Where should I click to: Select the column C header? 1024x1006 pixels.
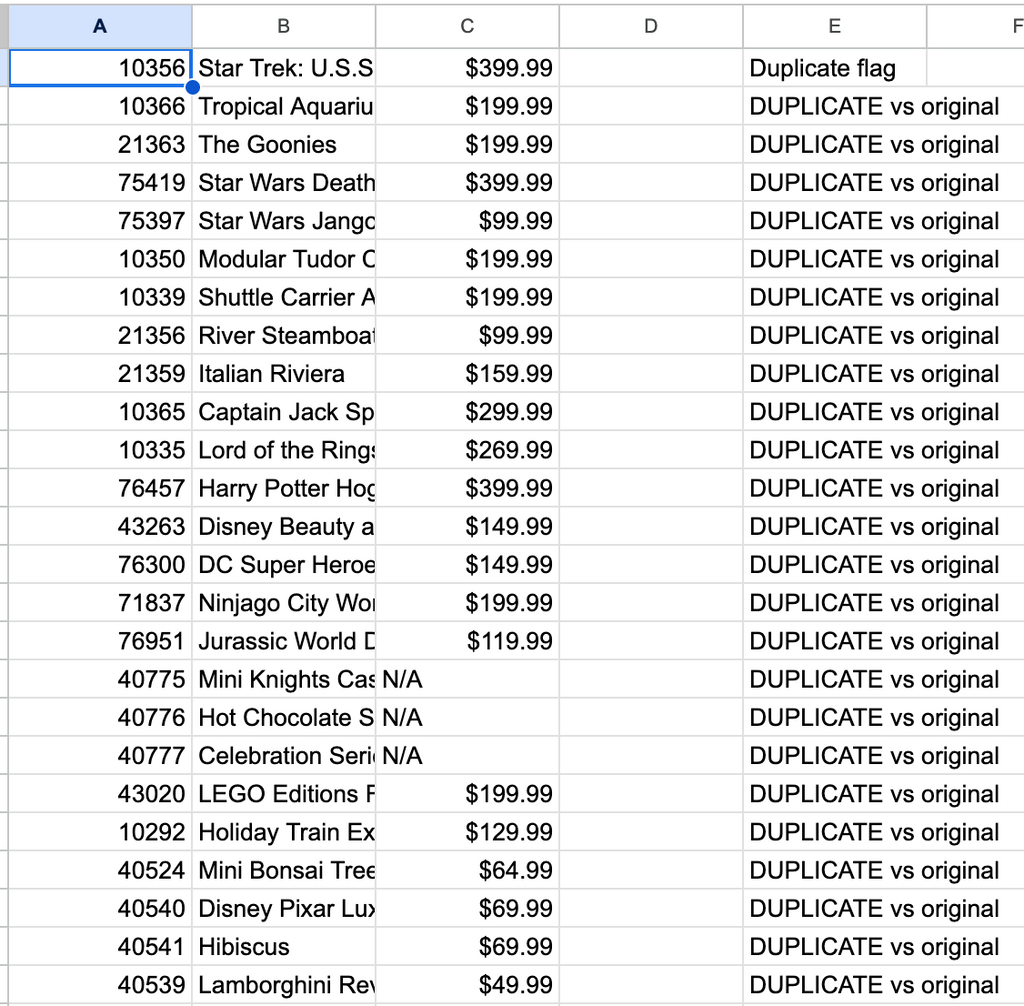click(466, 26)
